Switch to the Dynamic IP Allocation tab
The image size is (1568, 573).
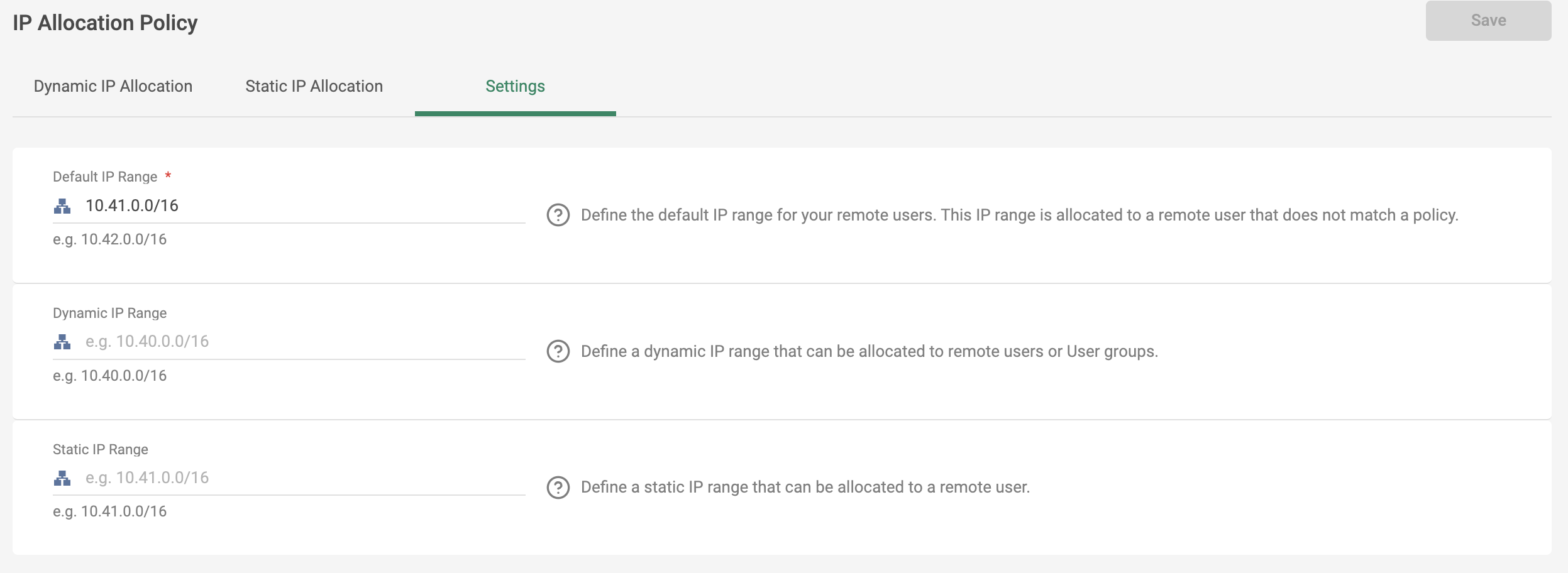point(112,86)
